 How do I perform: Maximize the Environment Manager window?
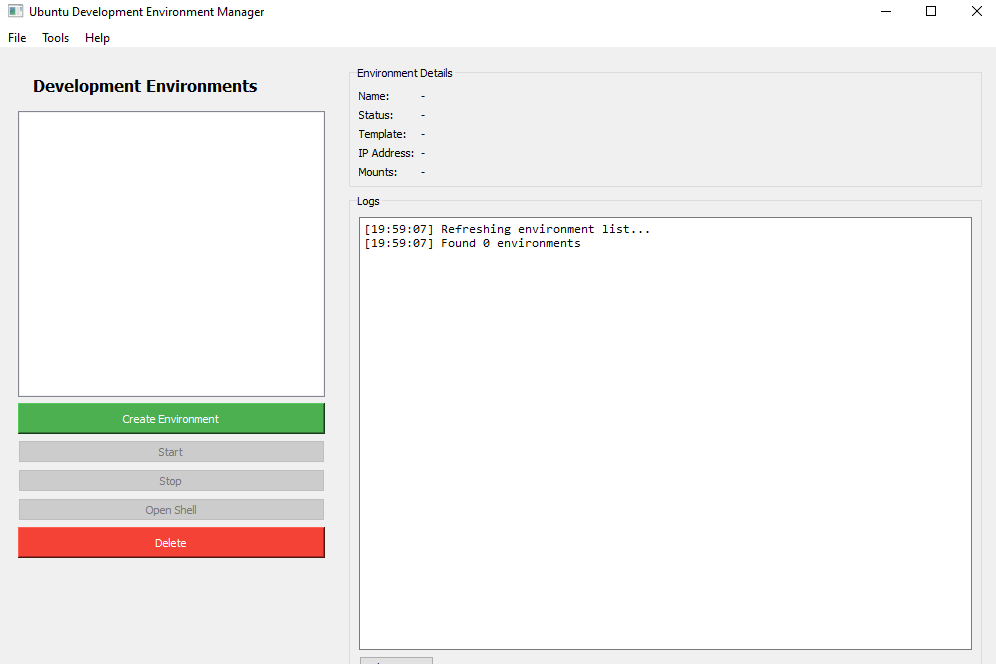click(x=931, y=11)
